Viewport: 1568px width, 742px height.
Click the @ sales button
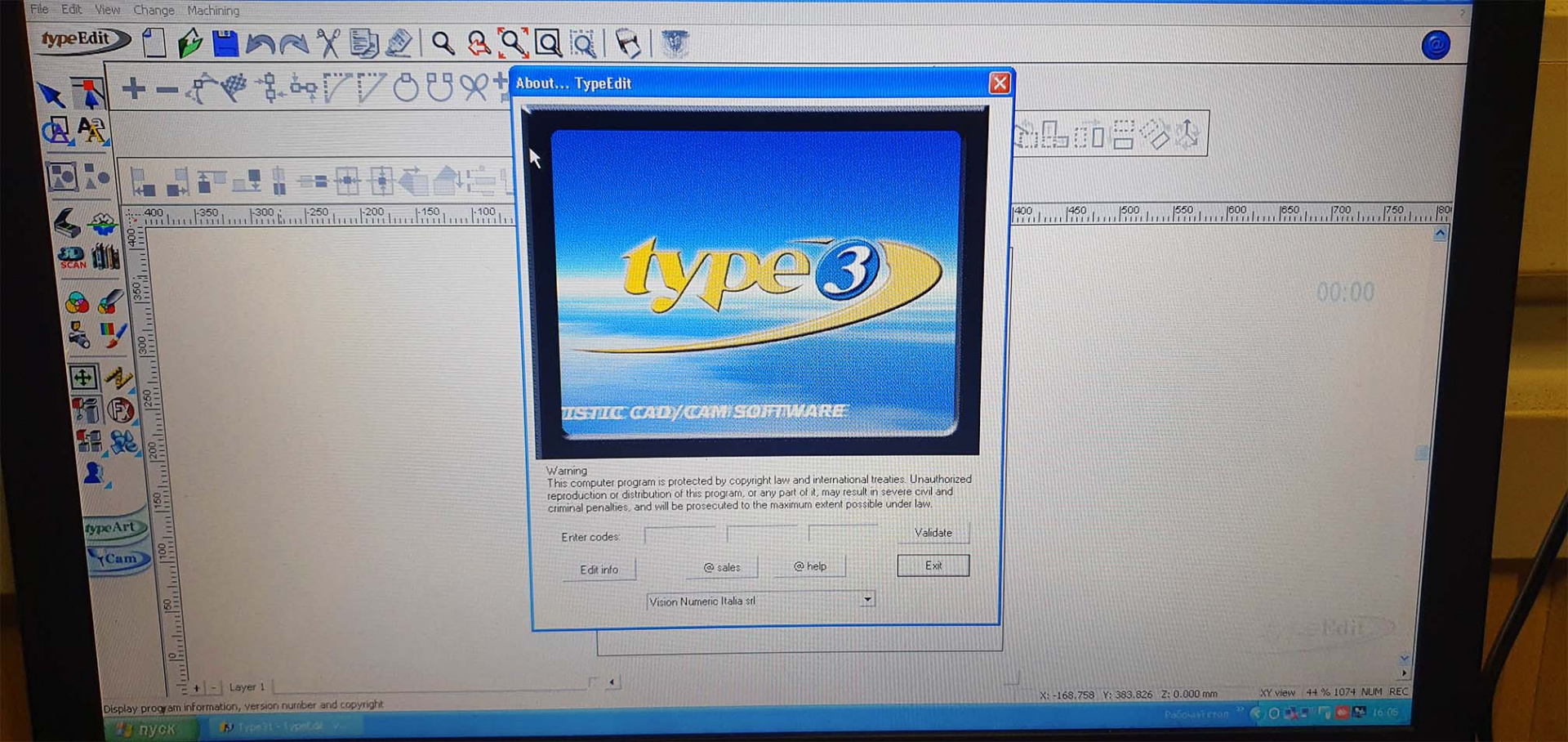tap(722, 567)
